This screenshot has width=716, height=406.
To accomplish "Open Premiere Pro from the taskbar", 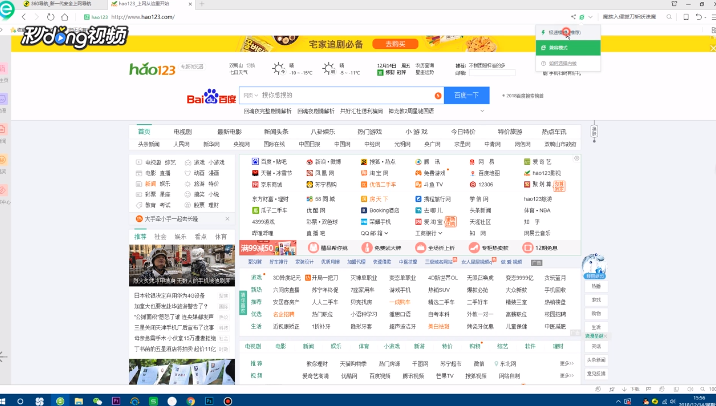I will coord(116,401).
